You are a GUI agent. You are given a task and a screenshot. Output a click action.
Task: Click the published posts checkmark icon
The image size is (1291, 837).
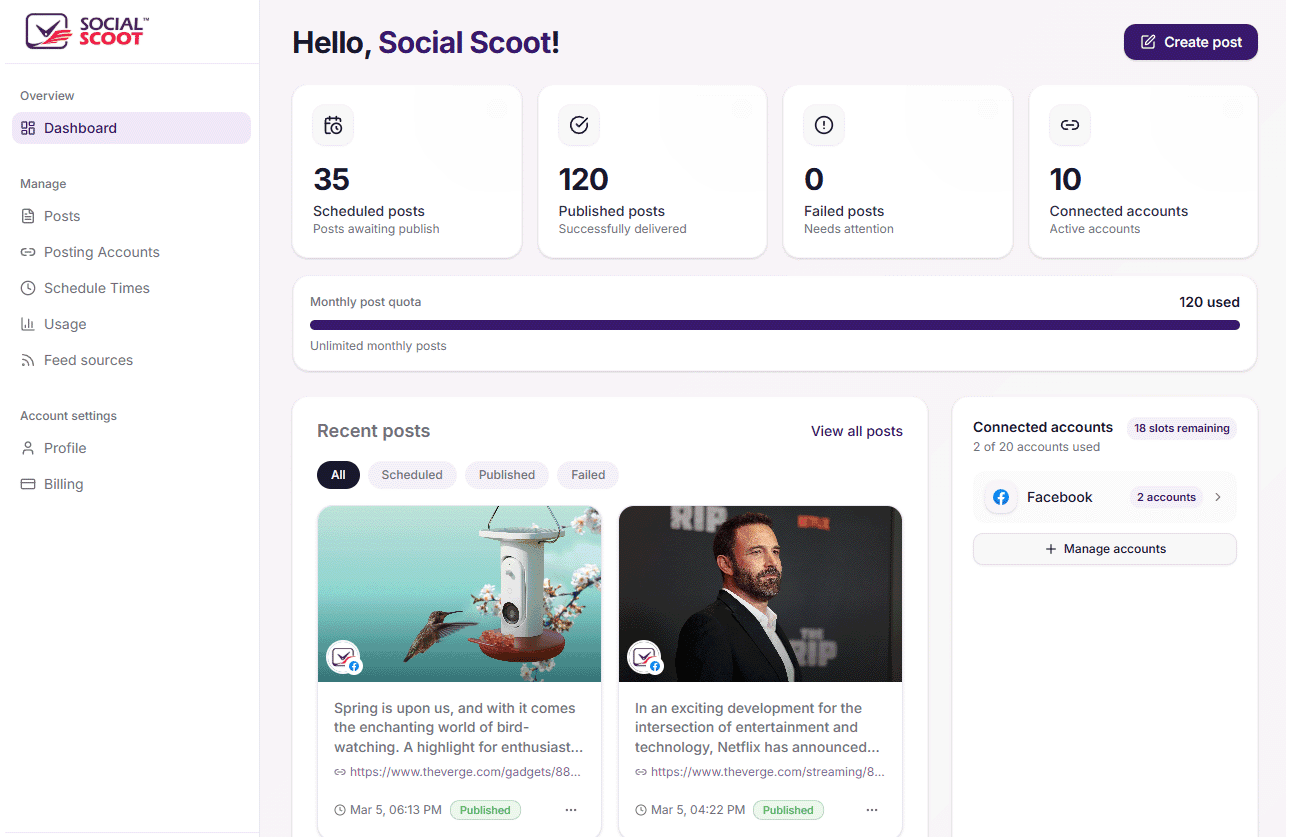(x=579, y=125)
